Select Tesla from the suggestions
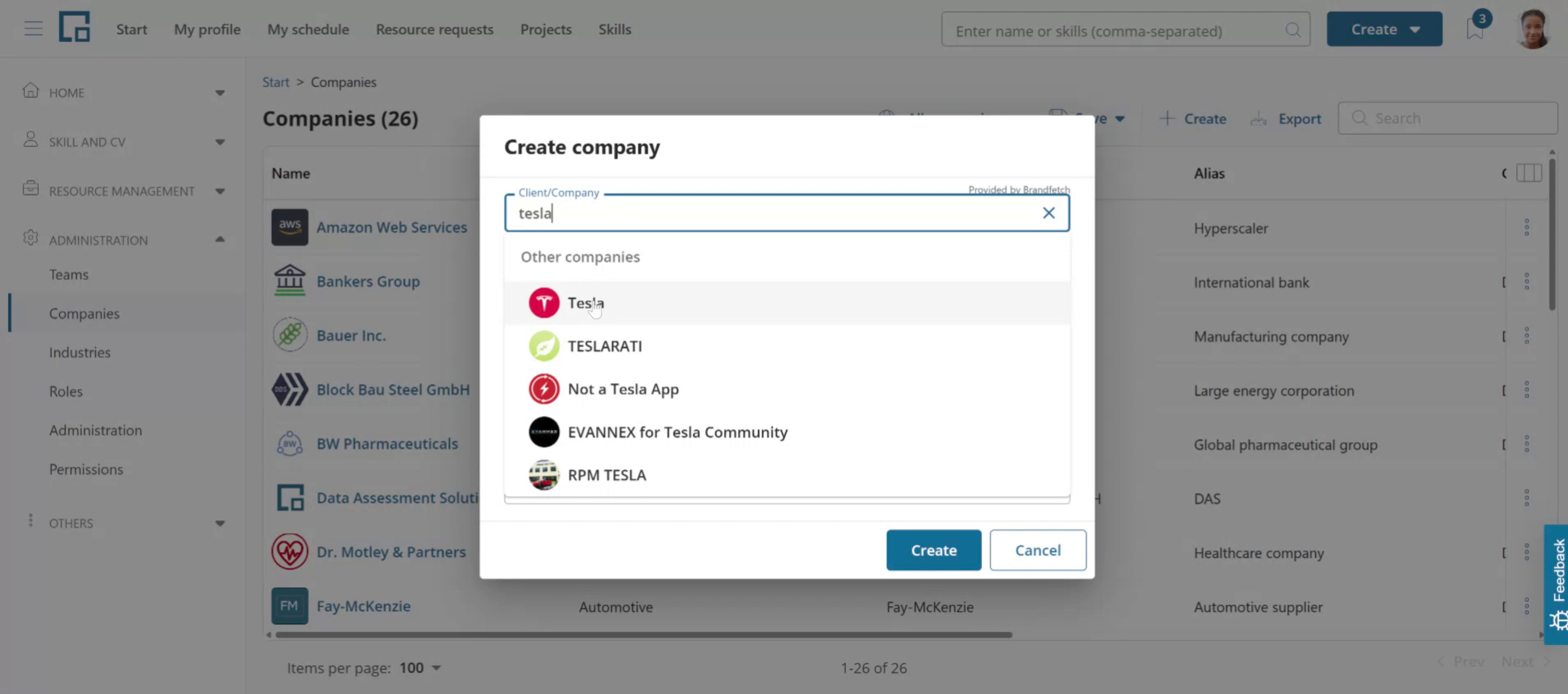Image resolution: width=1568 pixels, height=694 pixels. [787, 303]
